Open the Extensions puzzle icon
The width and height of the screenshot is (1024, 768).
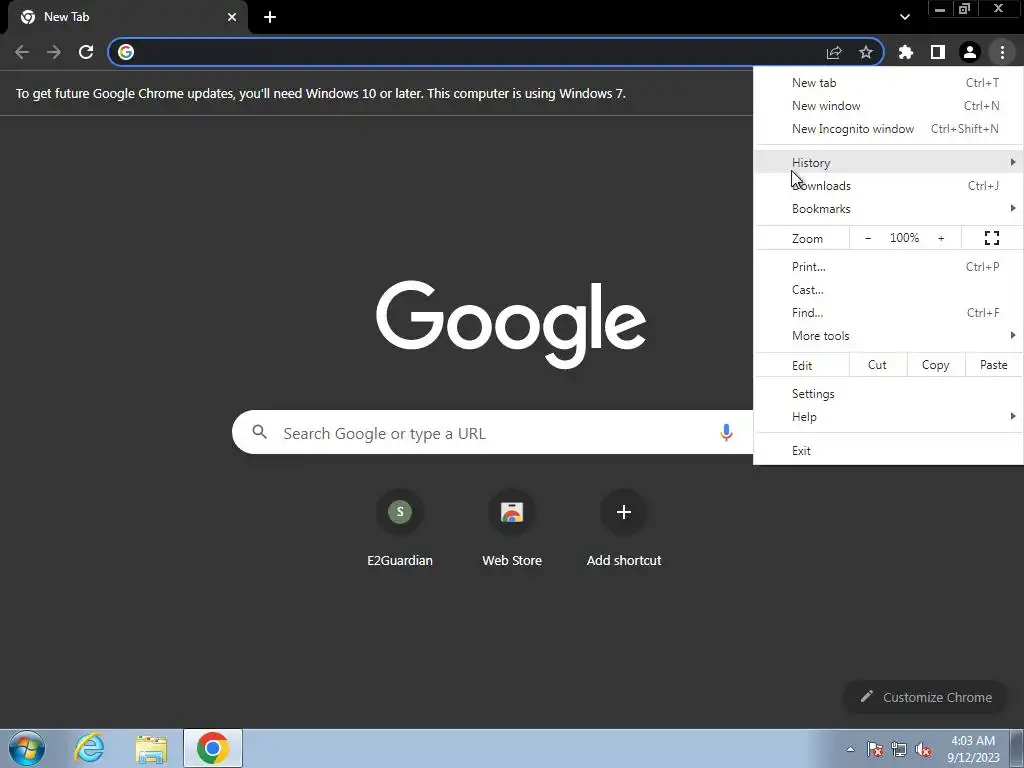(906, 52)
